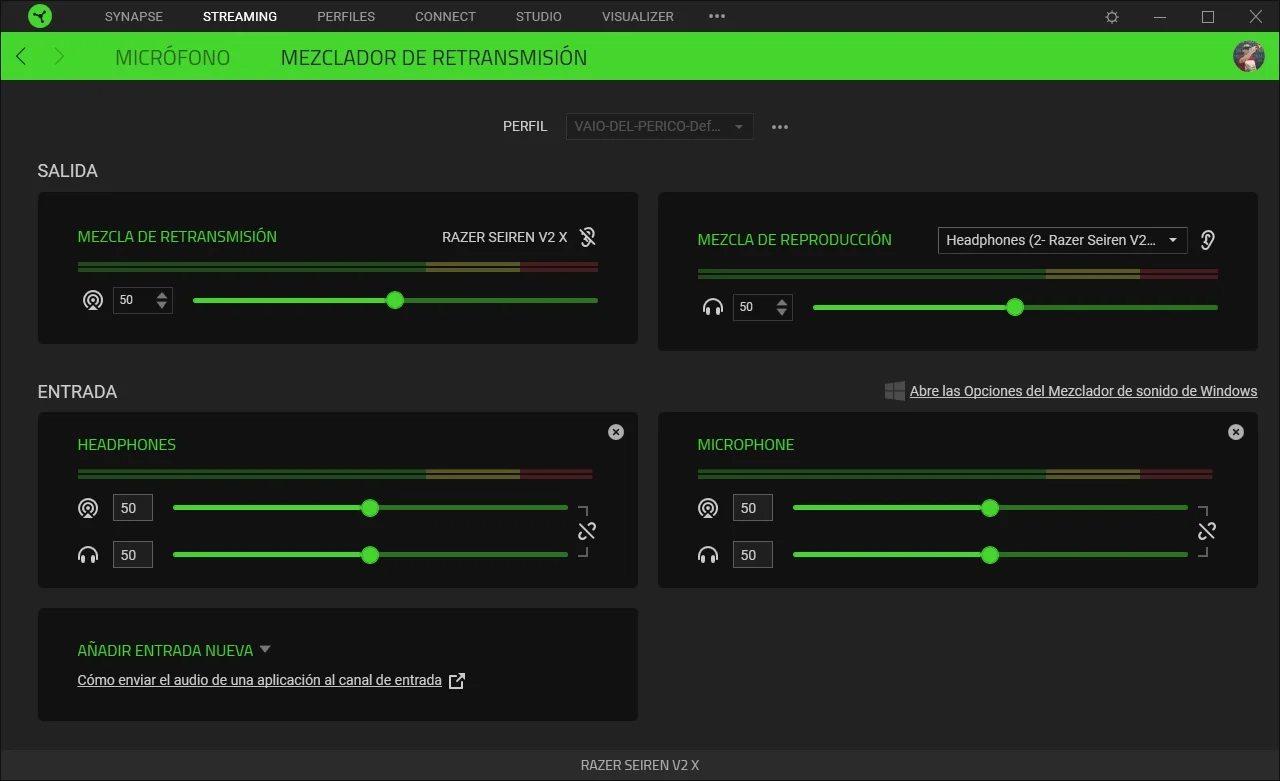Select Mezclador de Retransmisión sub-tab
The height and width of the screenshot is (781, 1280).
click(434, 58)
